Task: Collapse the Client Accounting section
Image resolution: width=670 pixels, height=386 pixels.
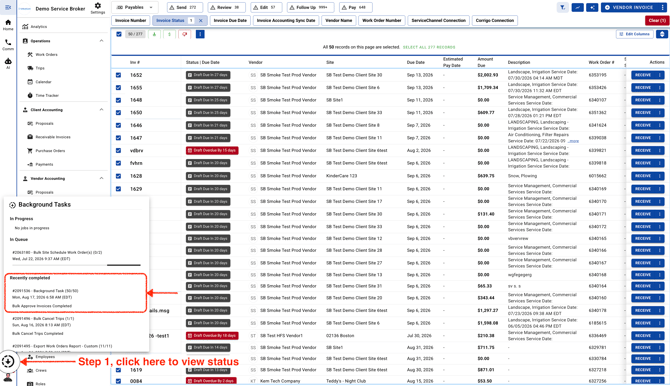Action: click(101, 109)
